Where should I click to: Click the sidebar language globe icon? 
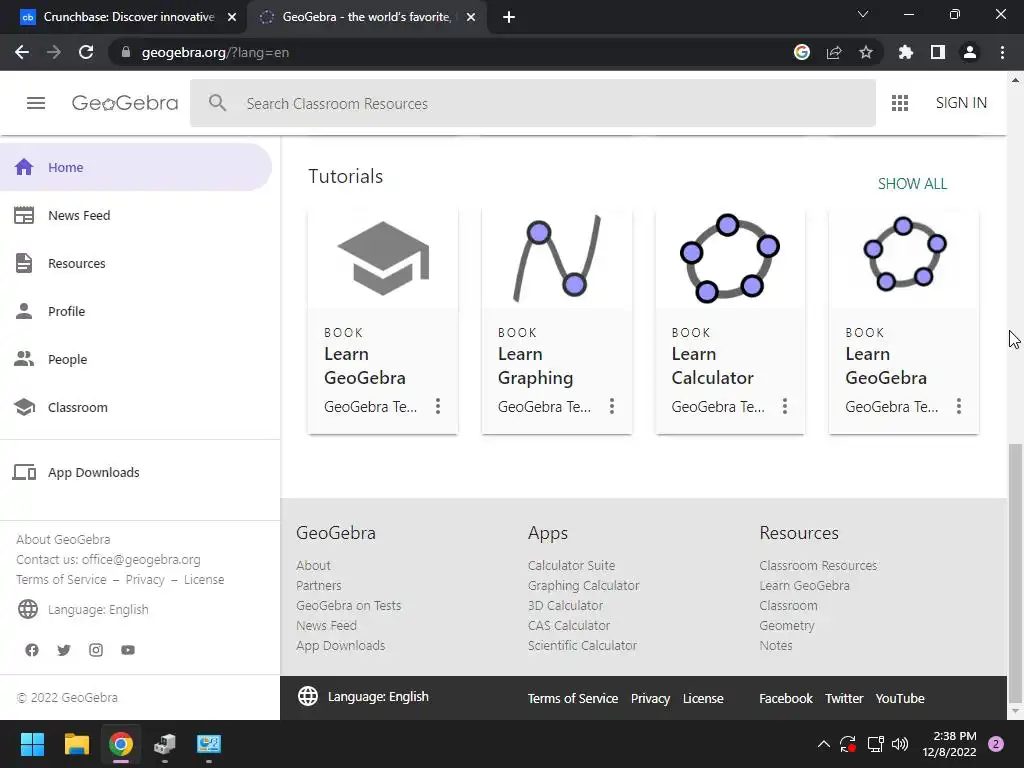pos(28,609)
